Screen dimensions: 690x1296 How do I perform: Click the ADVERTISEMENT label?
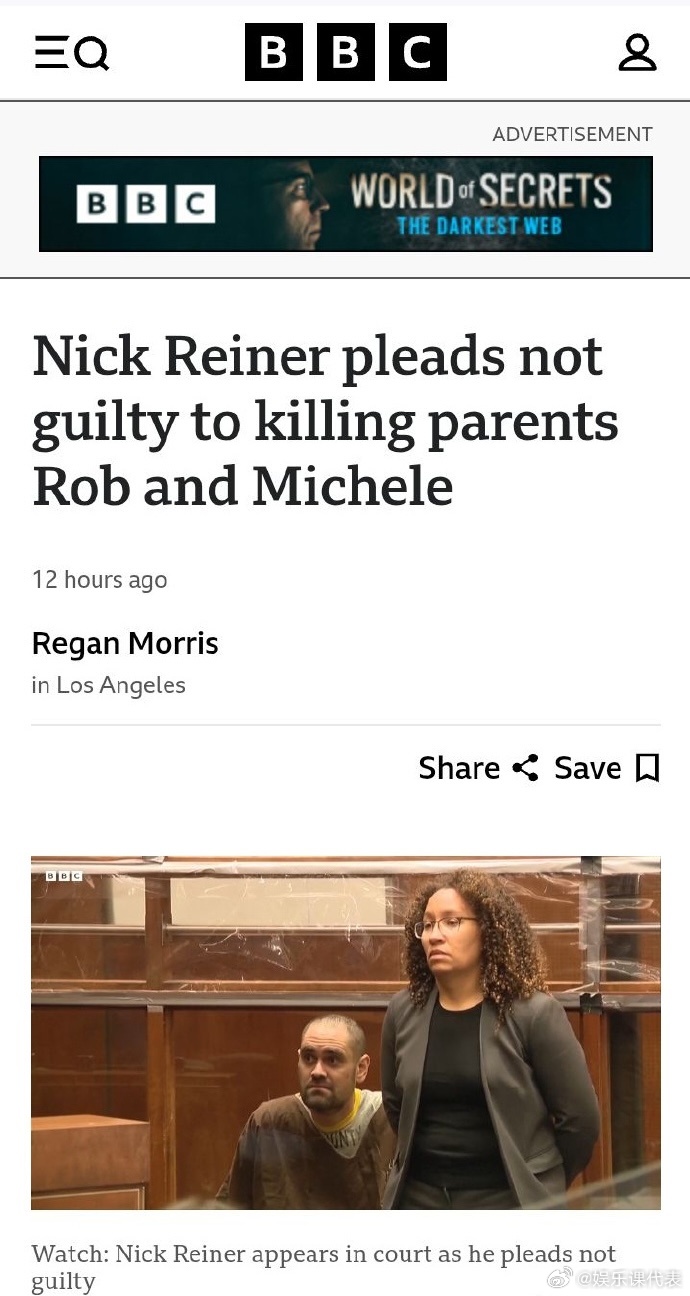point(572,134)
